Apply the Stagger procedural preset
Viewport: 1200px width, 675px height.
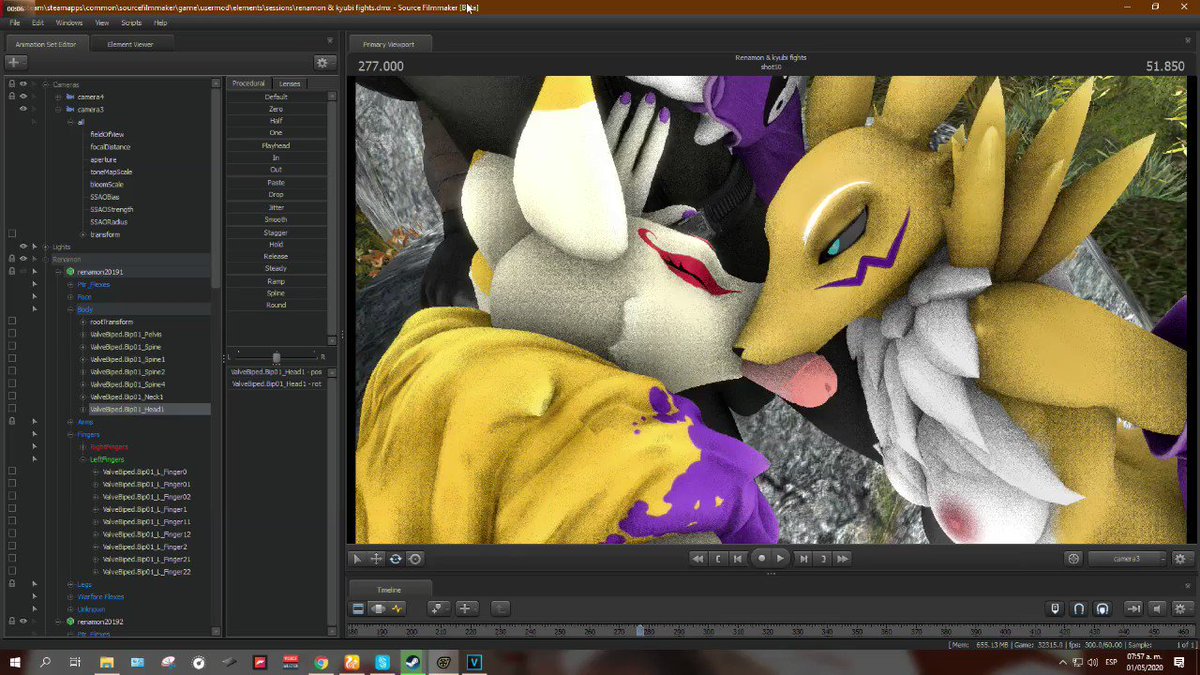coord(276,232)
